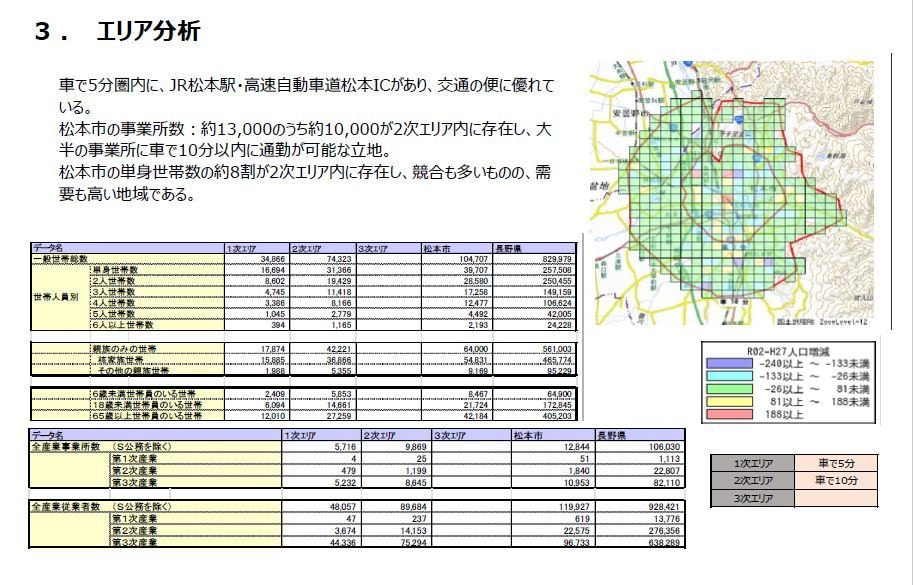This screenshot has width=913, height=585.
Task: Select the value '106,030' under 長野県
Action: 664,447
